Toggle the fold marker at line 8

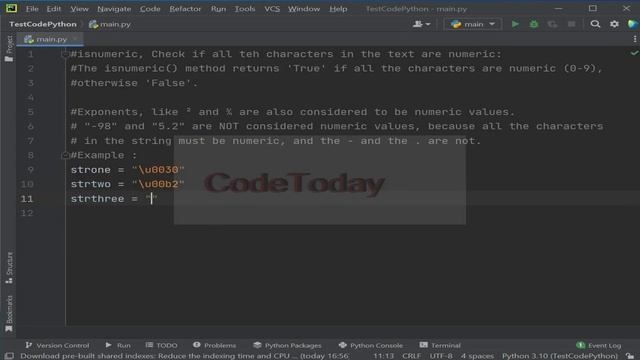pos(64,155)
